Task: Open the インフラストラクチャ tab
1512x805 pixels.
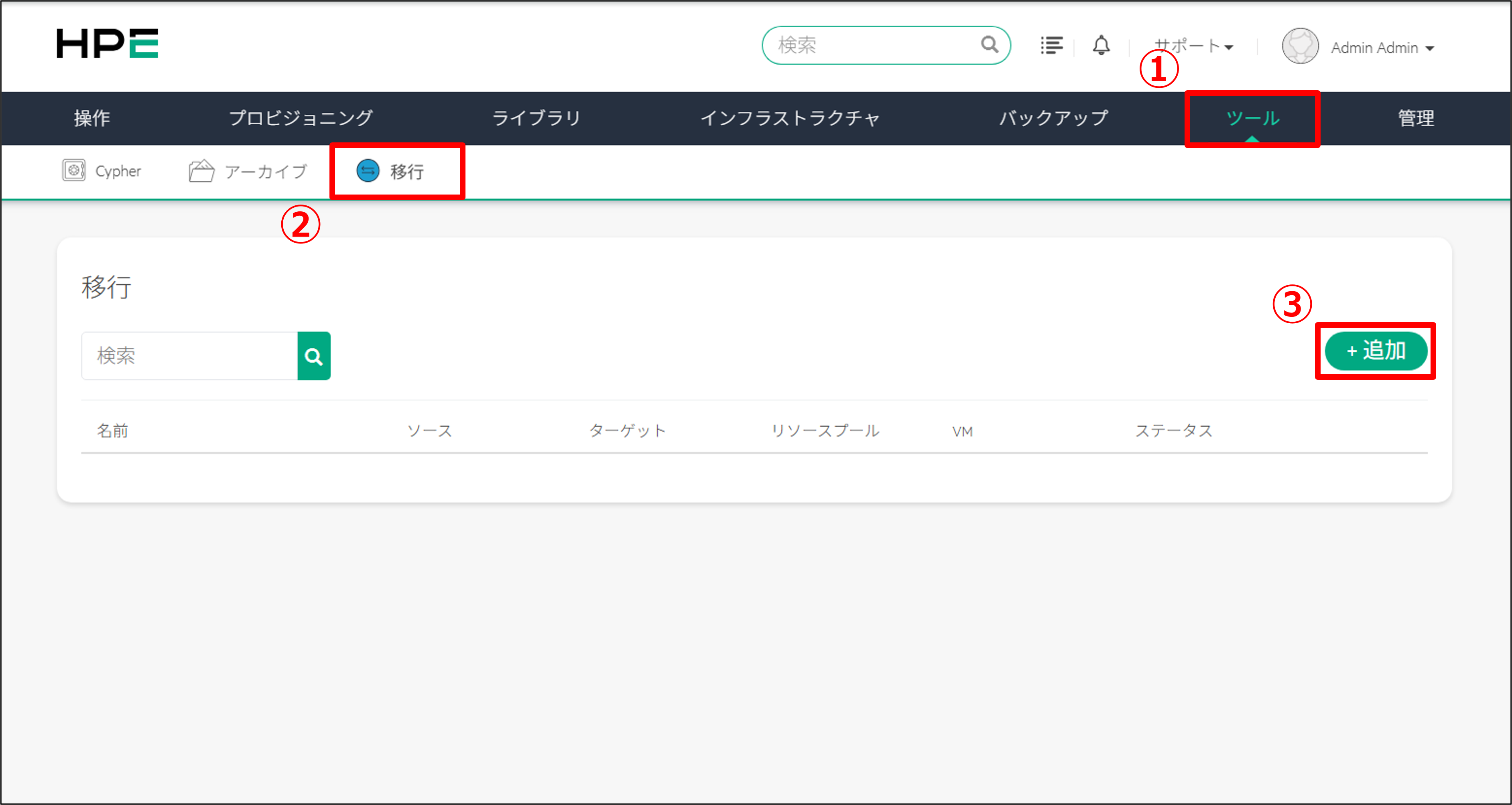Action: (791, 118)
